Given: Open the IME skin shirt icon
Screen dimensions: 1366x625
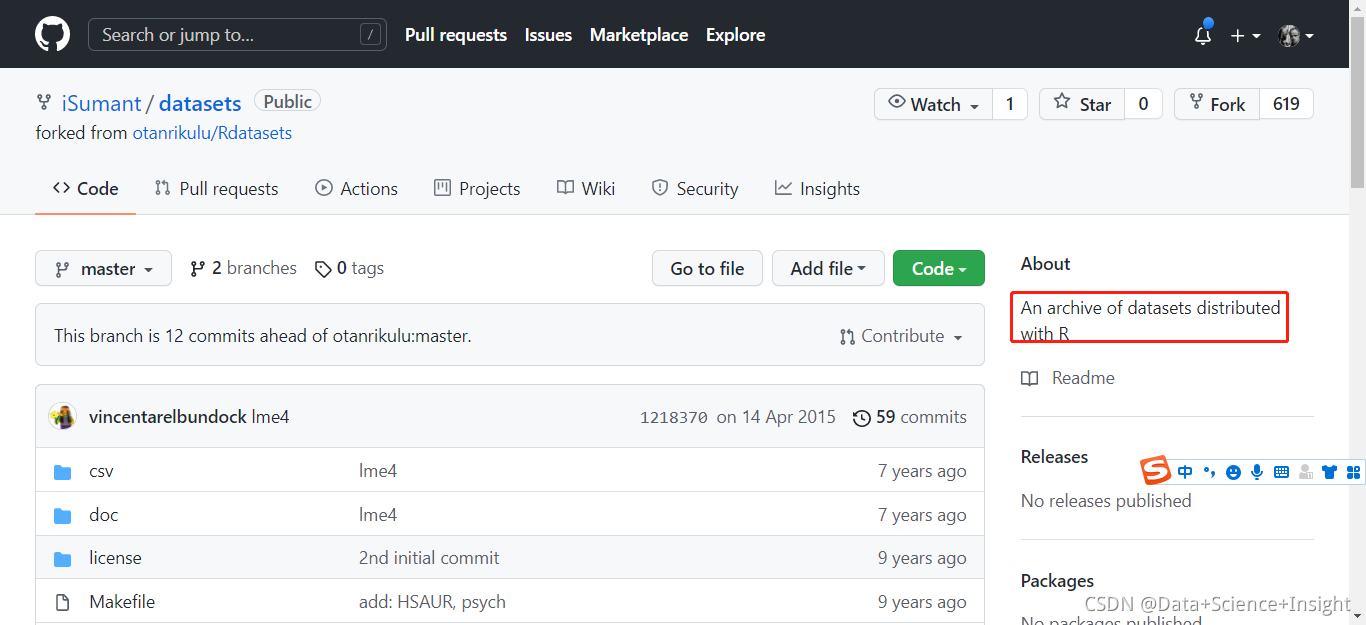Looking at the screenshot, I should (x=1329, y=472).
